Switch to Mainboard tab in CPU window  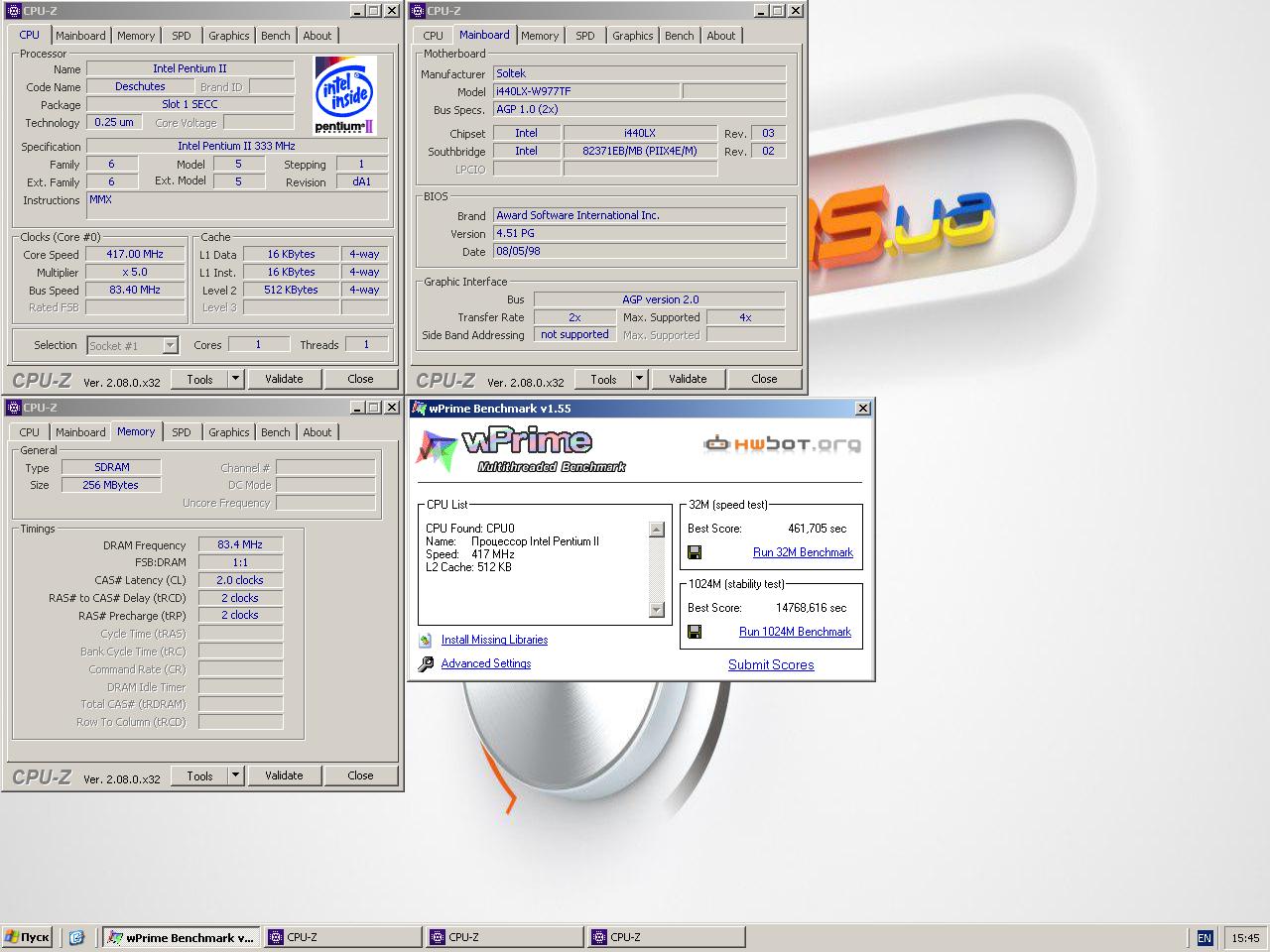(x=80, y=36)
